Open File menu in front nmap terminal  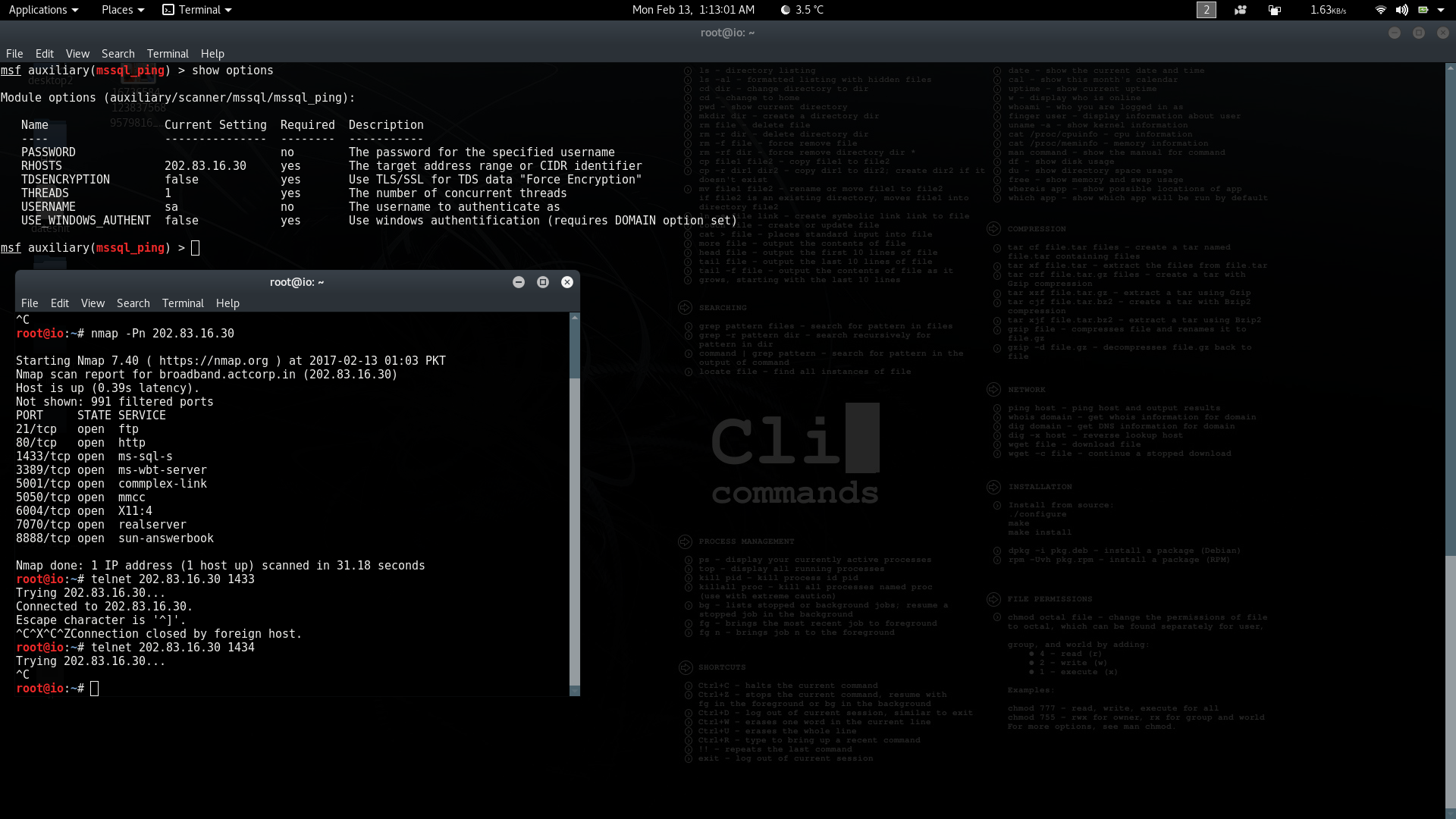coord(30,303)
